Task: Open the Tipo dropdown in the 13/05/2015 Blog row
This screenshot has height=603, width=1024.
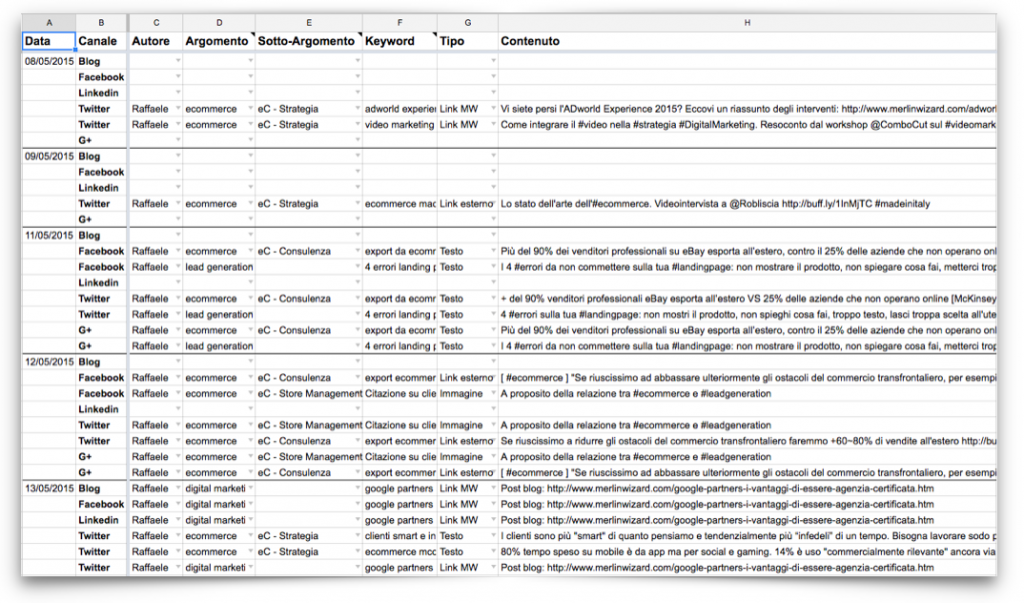Action: tap(493, 489)
